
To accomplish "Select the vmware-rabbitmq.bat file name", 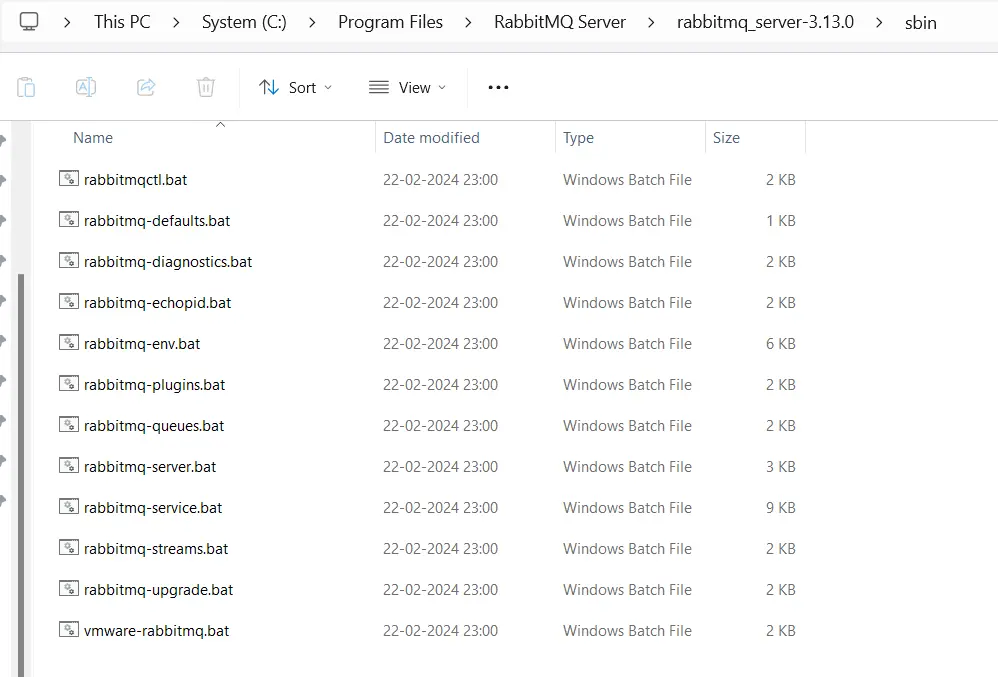I will coord(157,631).
